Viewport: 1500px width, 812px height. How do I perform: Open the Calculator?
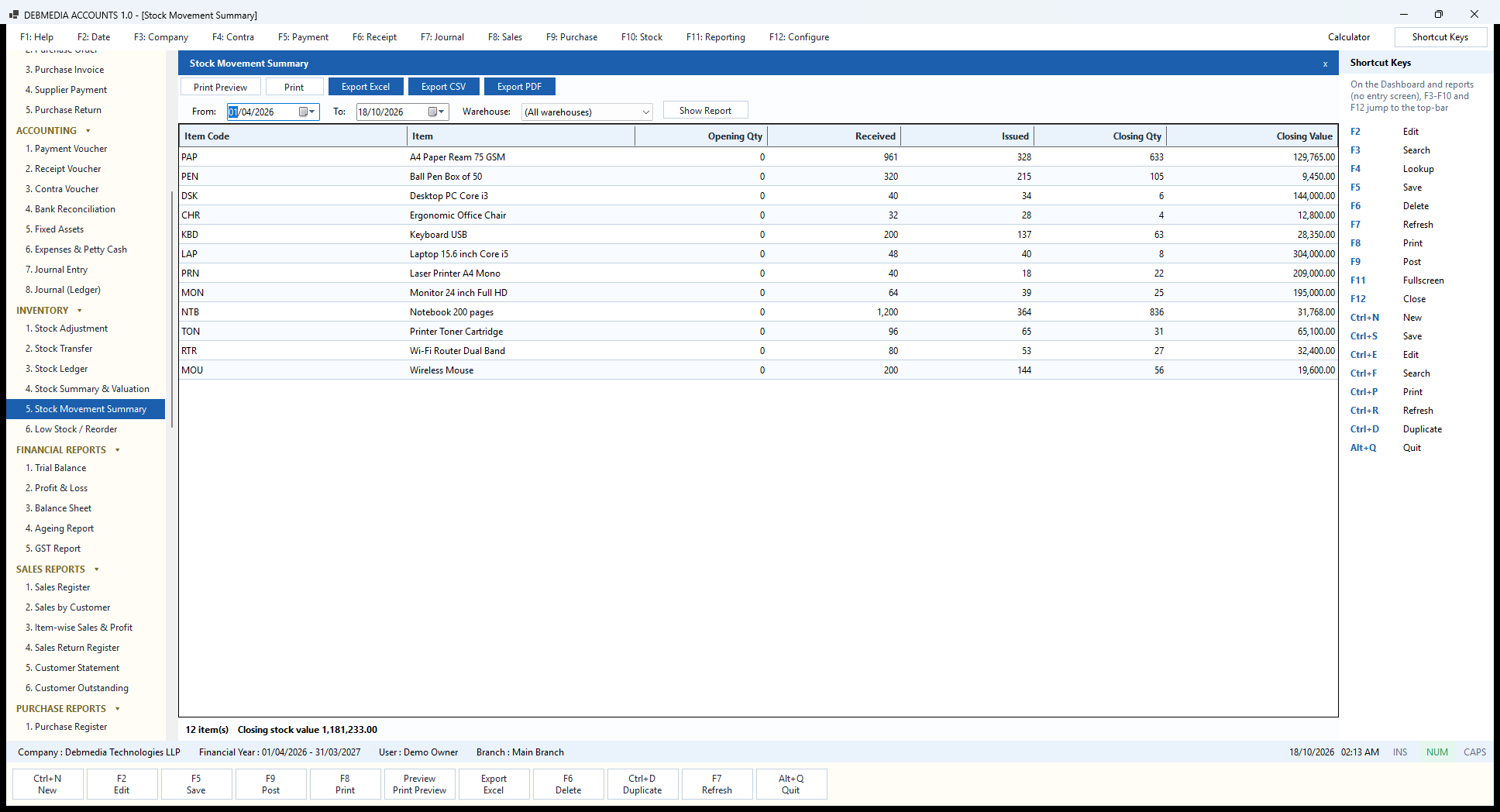click(x=1349, y=37)
